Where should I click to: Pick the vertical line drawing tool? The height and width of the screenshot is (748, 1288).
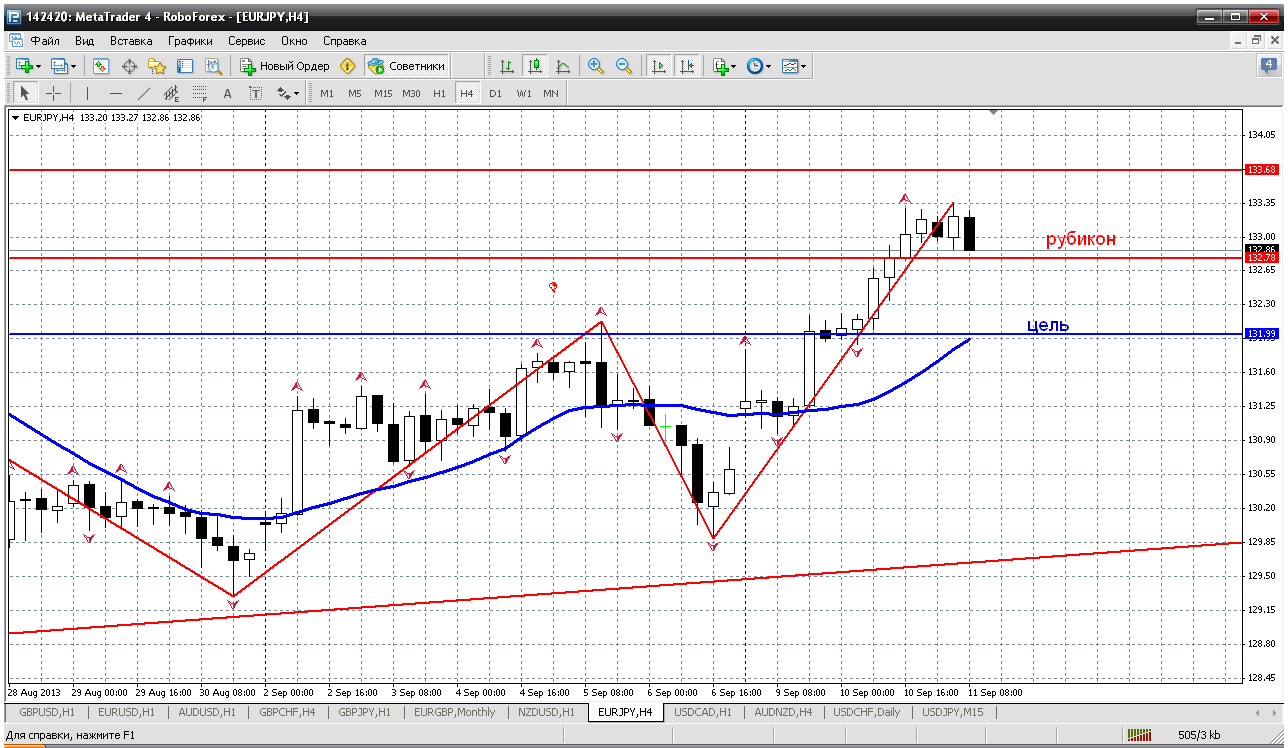[87, 93]
